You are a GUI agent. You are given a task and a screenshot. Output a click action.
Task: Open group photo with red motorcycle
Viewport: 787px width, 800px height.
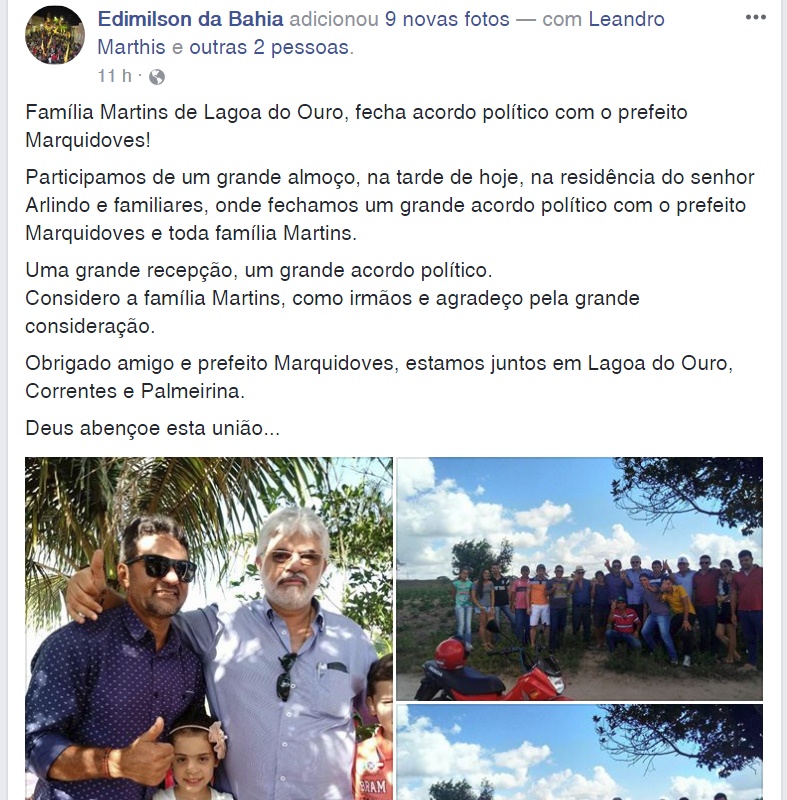(579, 579)
